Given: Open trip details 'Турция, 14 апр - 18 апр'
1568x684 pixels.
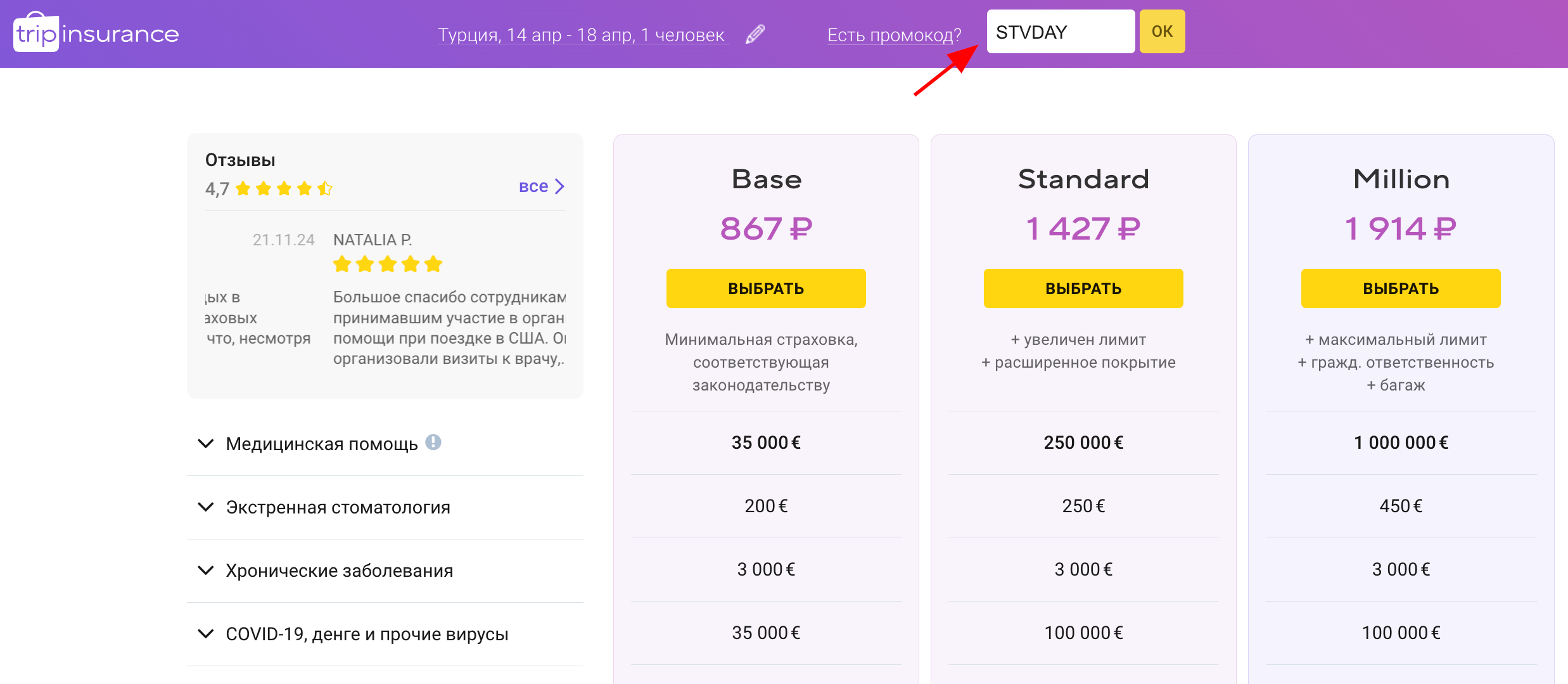Looking at the screenshot, I should pyautogui.click(x=581, y=35).
